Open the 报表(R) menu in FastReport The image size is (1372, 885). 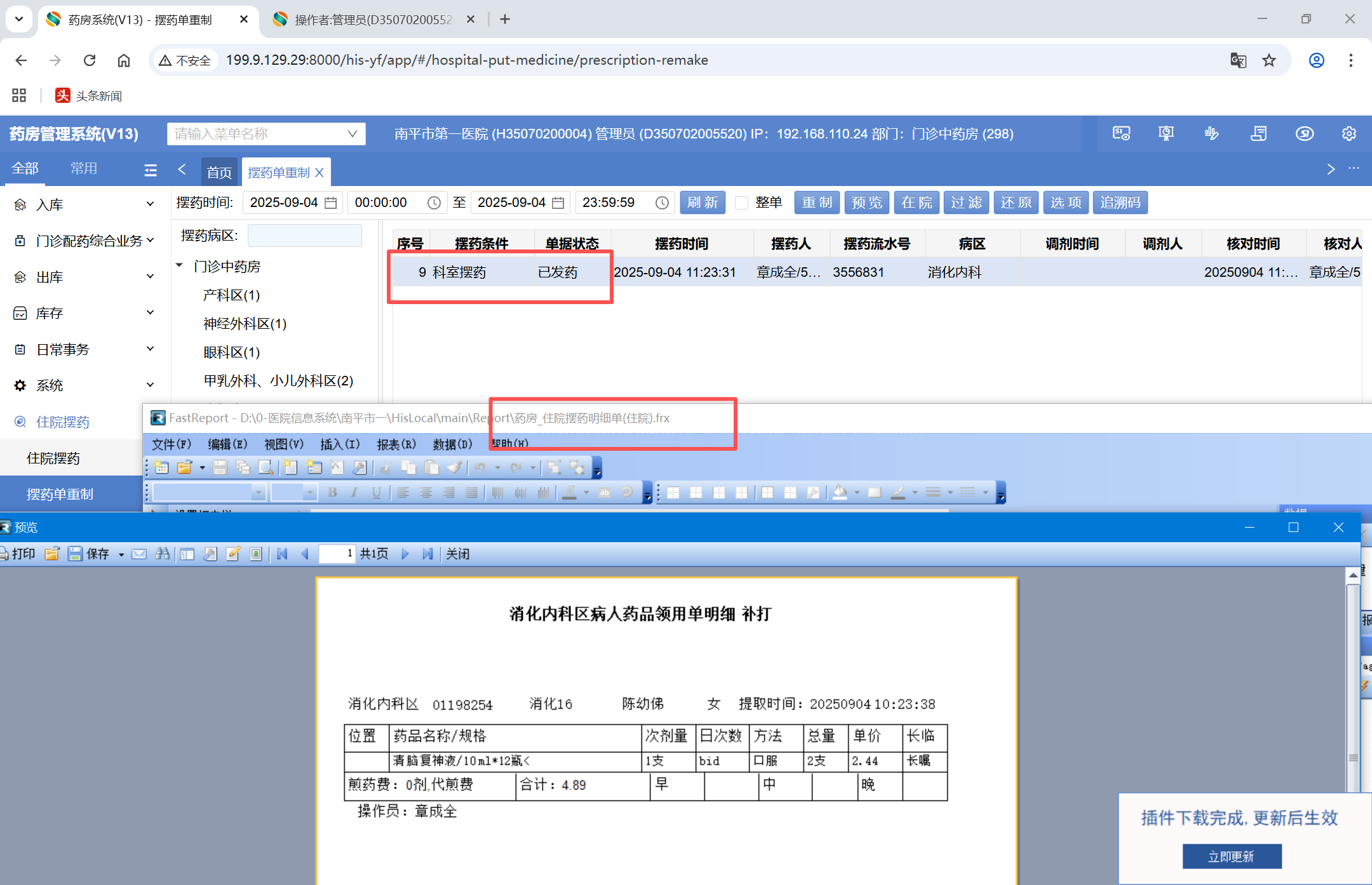[396, 444]
